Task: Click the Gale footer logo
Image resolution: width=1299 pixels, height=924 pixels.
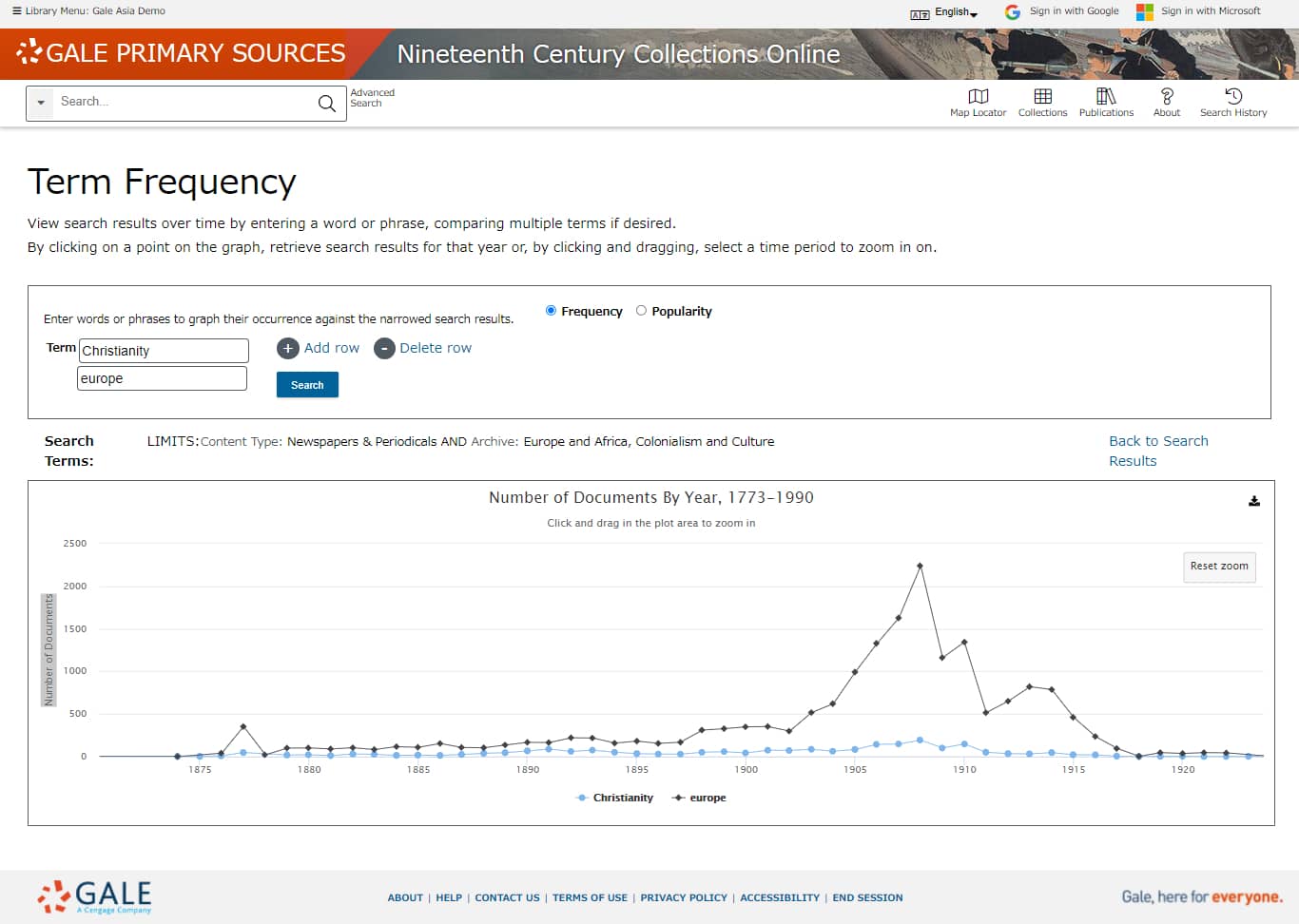Action: tap(94, 896)
